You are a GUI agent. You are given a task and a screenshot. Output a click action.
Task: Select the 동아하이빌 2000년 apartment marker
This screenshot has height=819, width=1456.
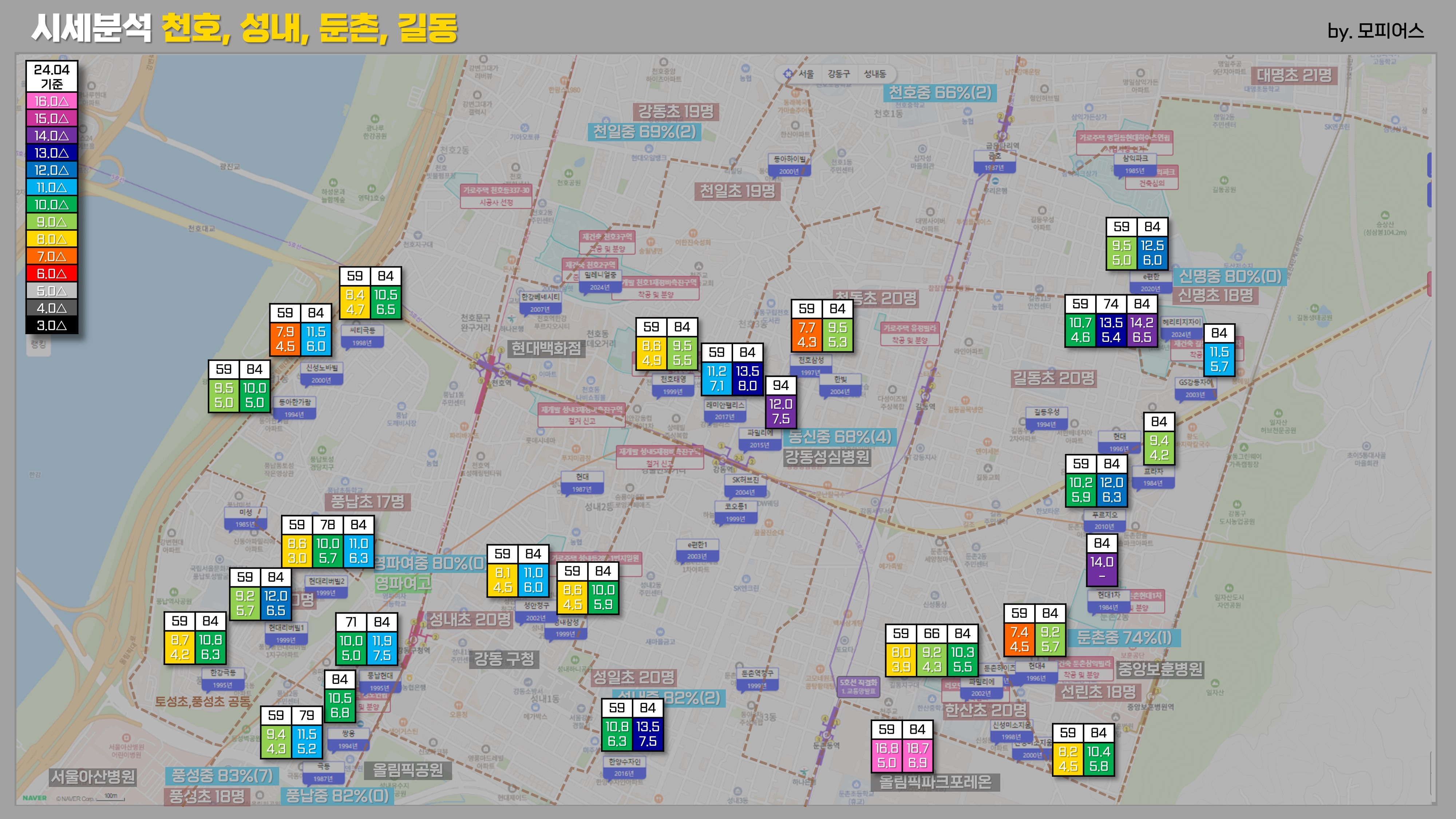(x=789, y=165)
